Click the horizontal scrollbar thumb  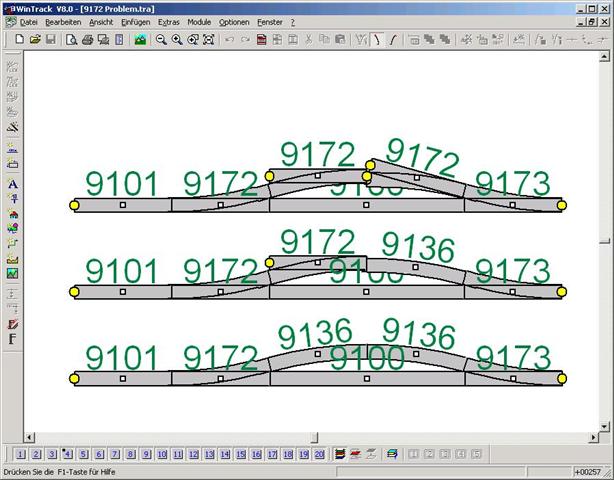tap(314, 437)
